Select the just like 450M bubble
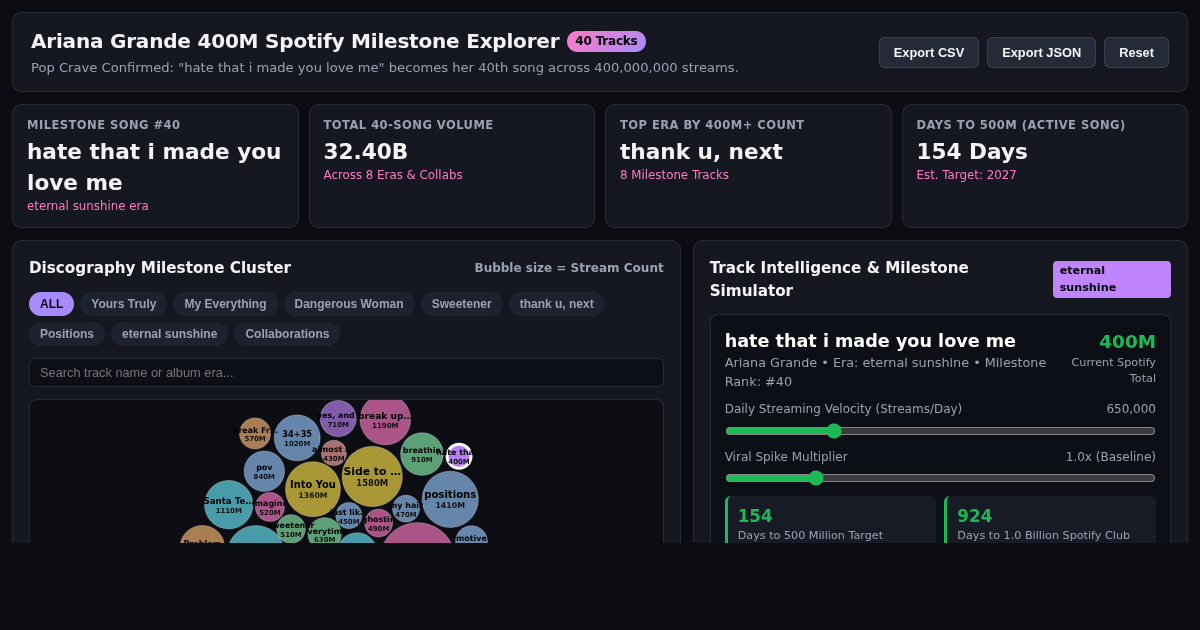 point(349,516)
